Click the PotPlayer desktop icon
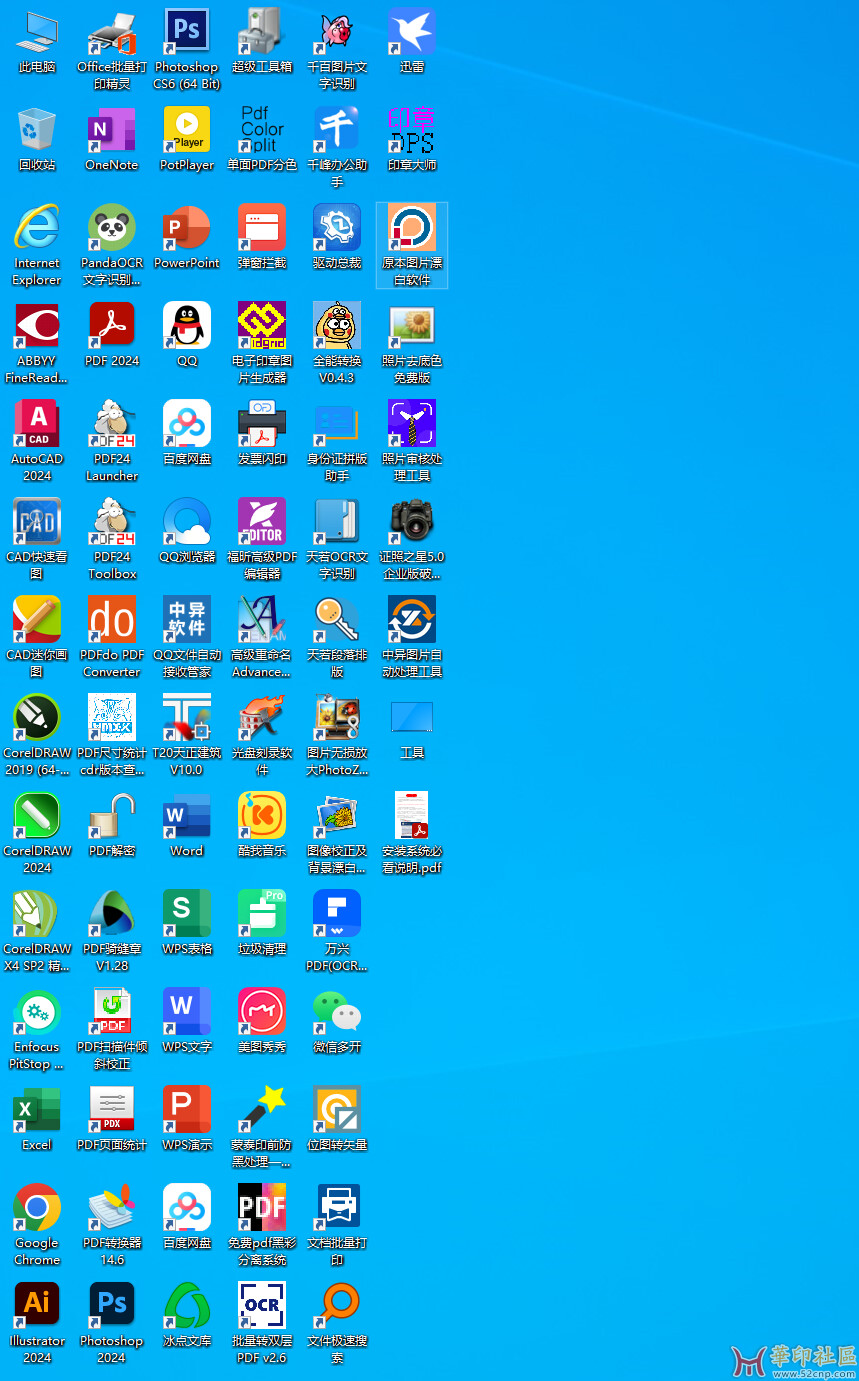859x1381 pixels. pyautogui.click(x=187, y=130)
